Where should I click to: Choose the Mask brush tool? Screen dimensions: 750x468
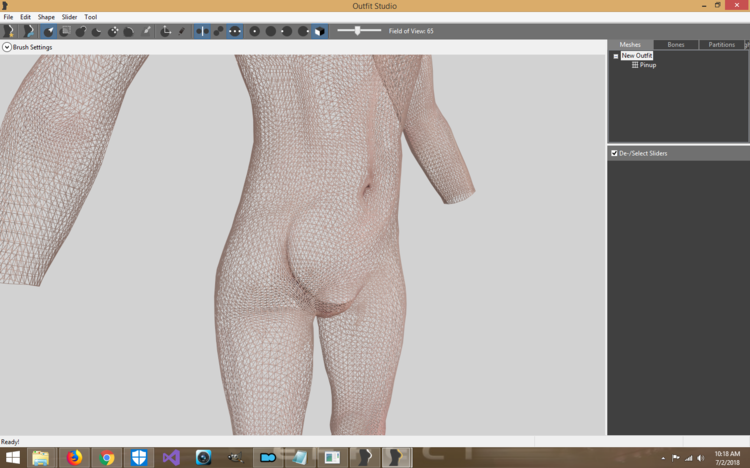(x=65, y=31)
